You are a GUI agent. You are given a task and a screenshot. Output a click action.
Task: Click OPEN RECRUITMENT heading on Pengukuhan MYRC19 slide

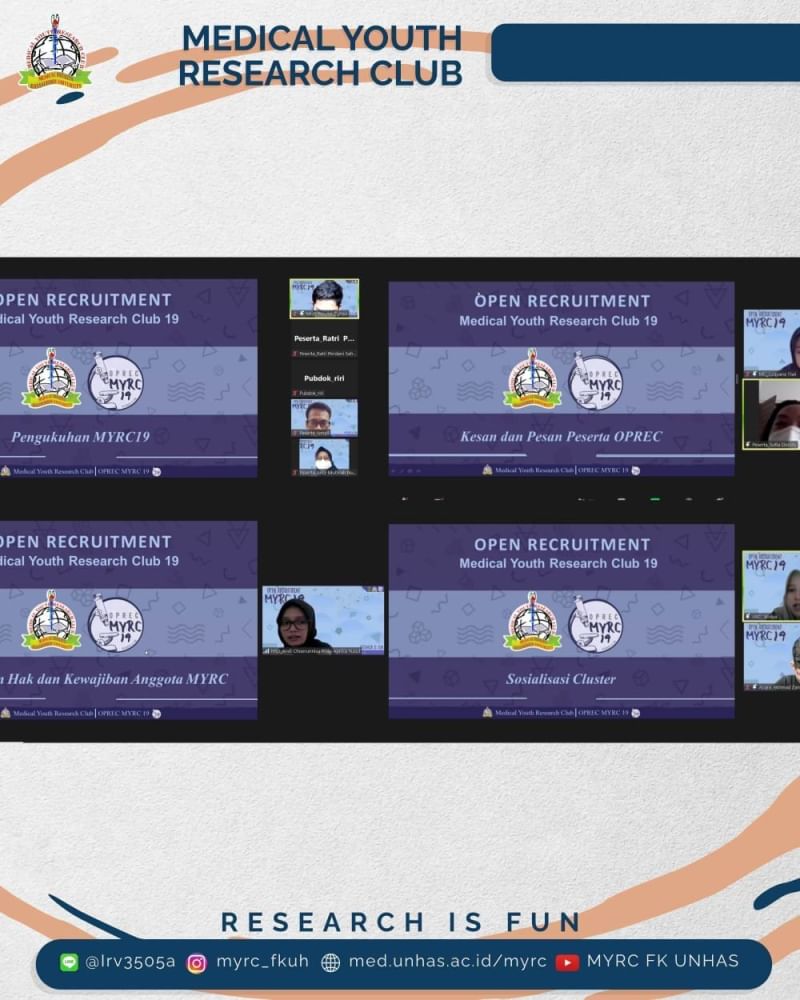[86, 300]
